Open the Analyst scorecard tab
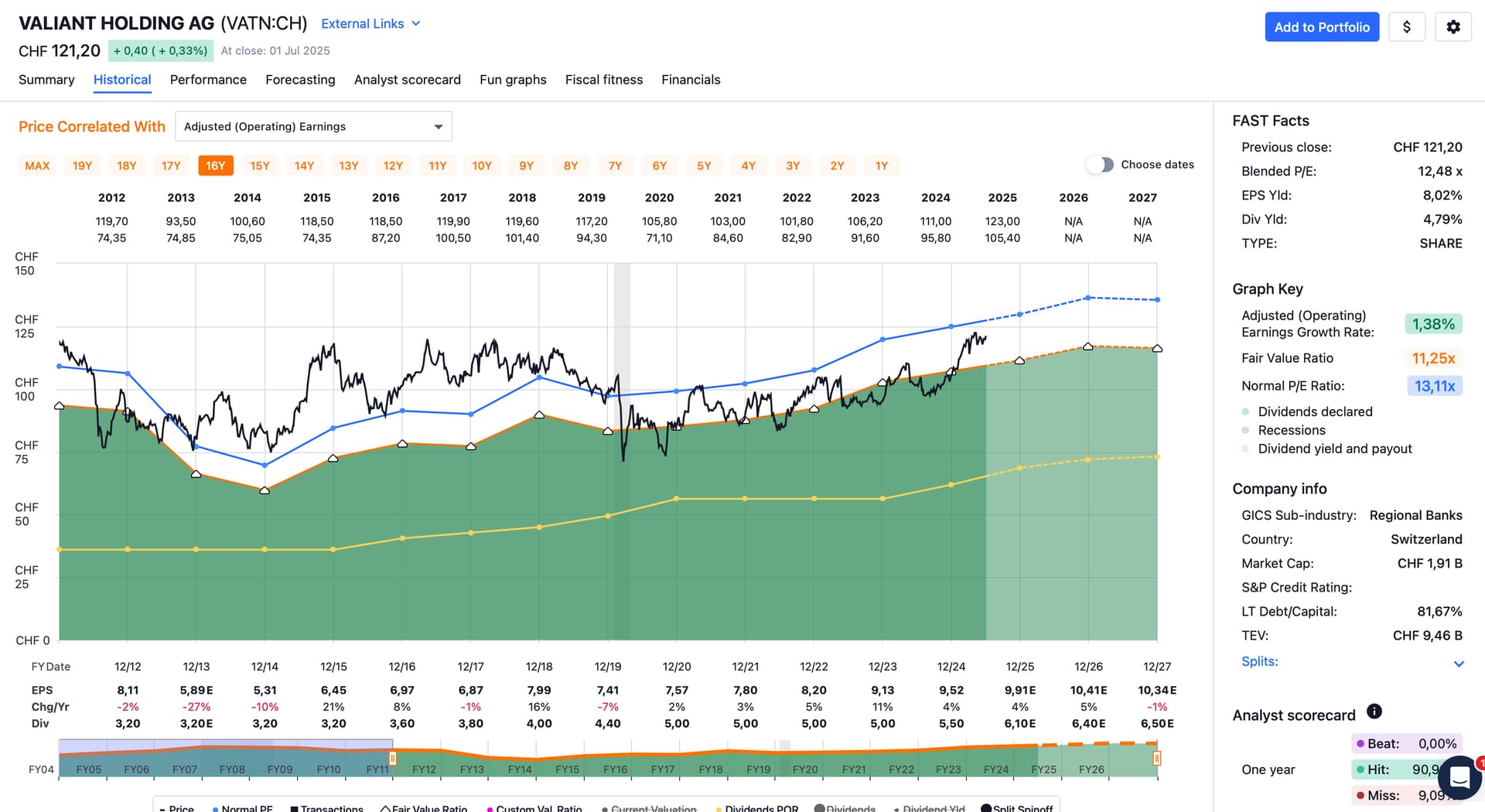 point(407,80)
